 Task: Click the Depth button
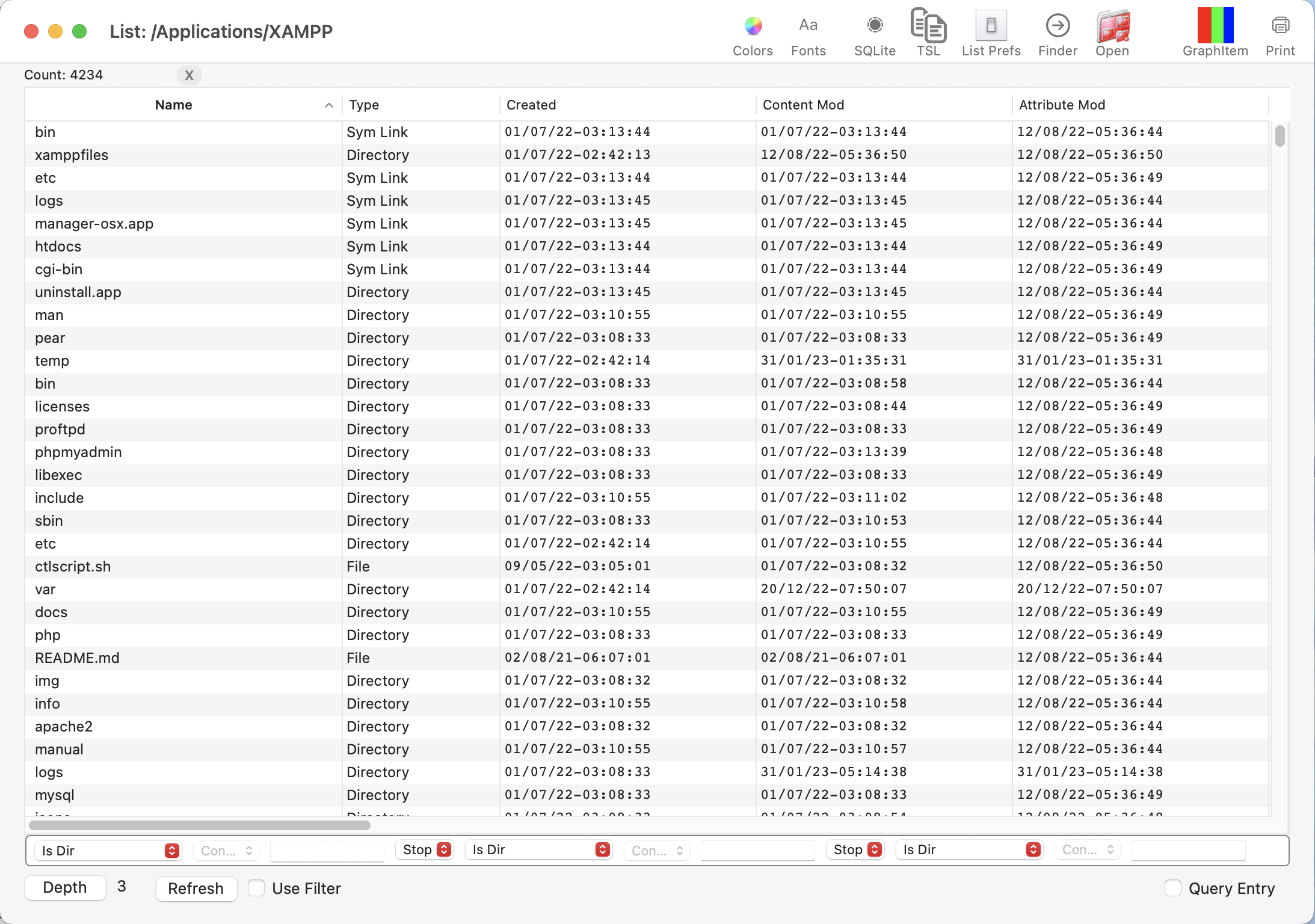pyautogui.click(x=65, y=887)
